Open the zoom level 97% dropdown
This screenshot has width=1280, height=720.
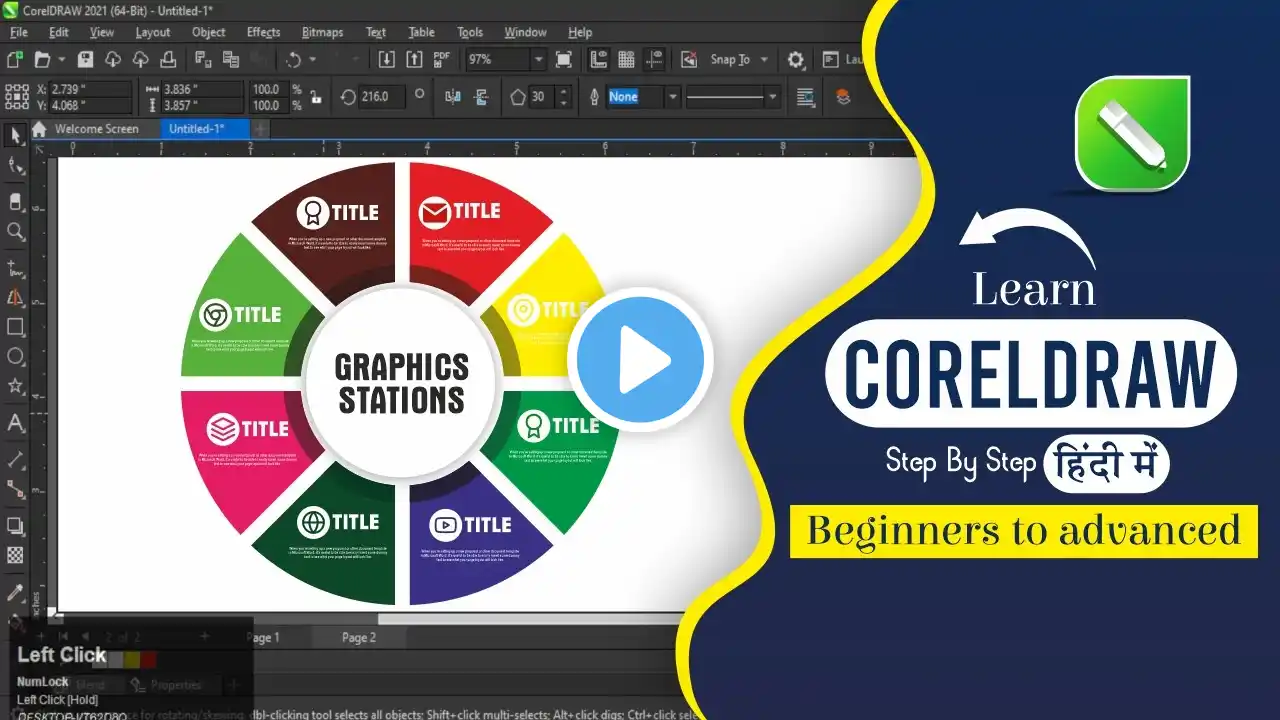point(538,60)
